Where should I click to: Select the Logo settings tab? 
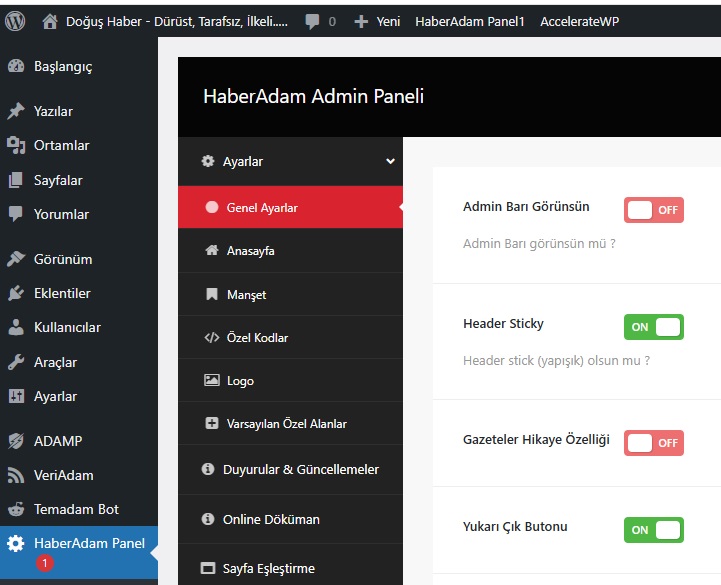(290, 380)
